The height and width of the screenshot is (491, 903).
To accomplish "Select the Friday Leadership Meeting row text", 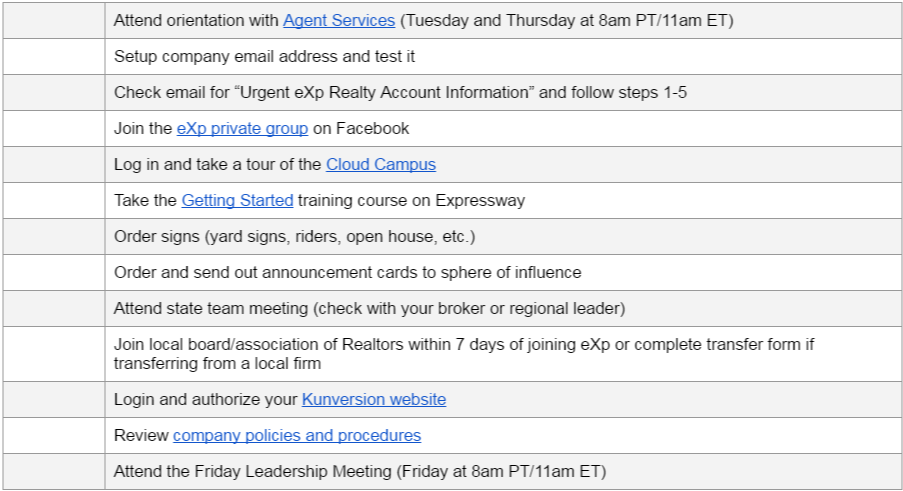I will coord(360,471).
